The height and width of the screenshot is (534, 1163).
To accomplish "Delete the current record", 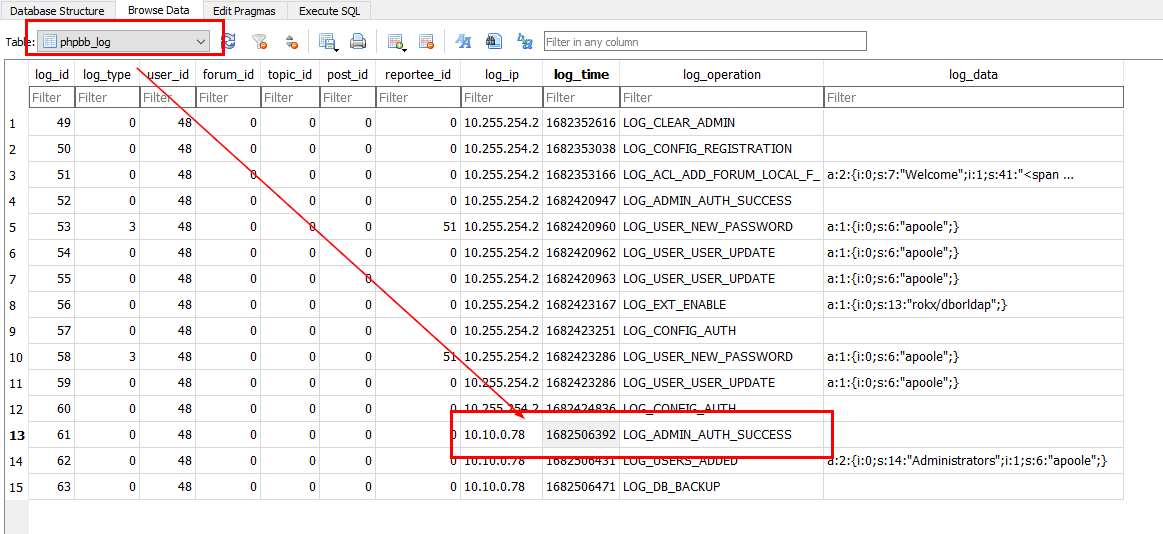I will pos(426,42).
